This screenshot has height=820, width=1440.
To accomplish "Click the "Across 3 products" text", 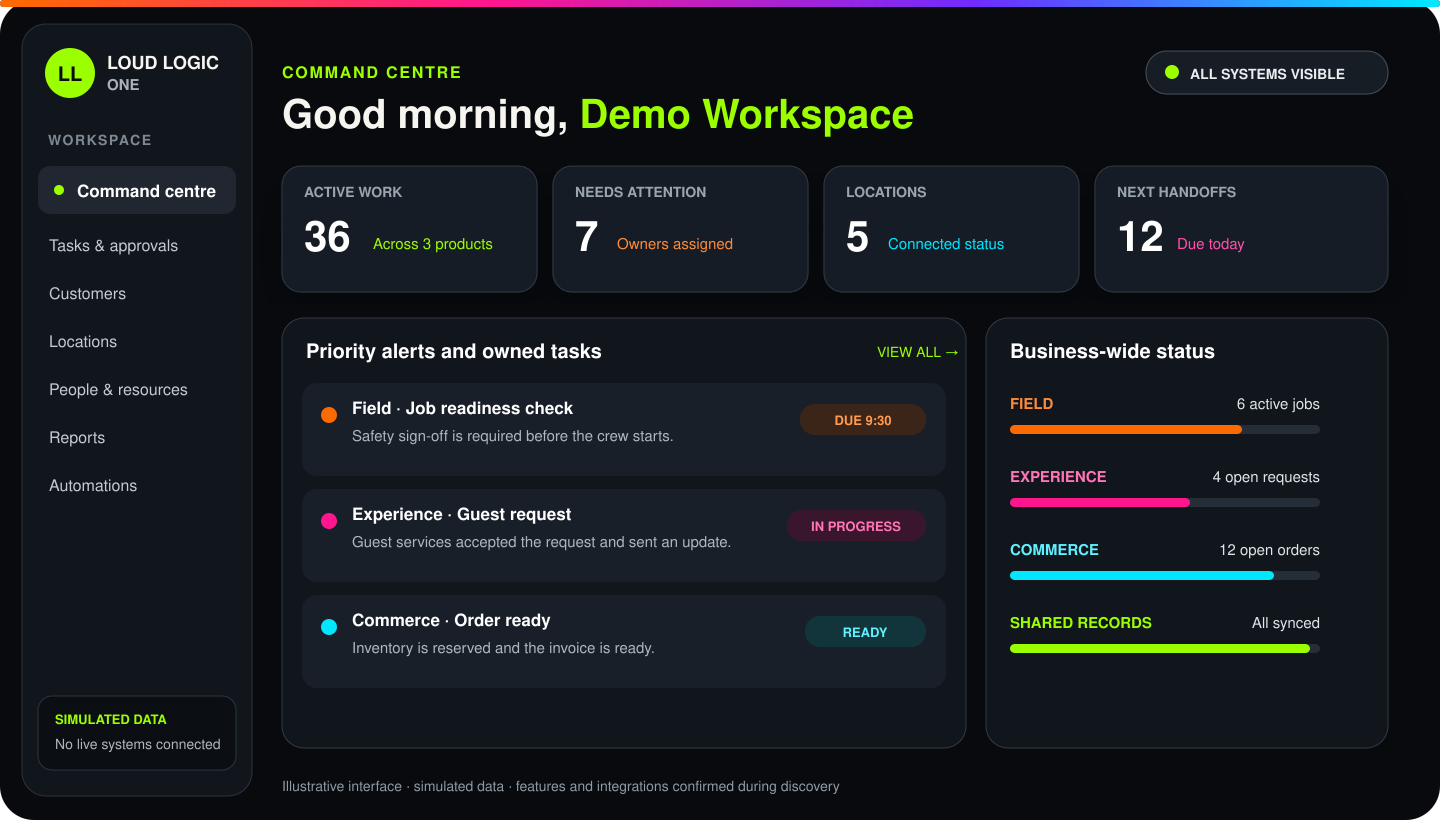I will (x=433, y=244).
